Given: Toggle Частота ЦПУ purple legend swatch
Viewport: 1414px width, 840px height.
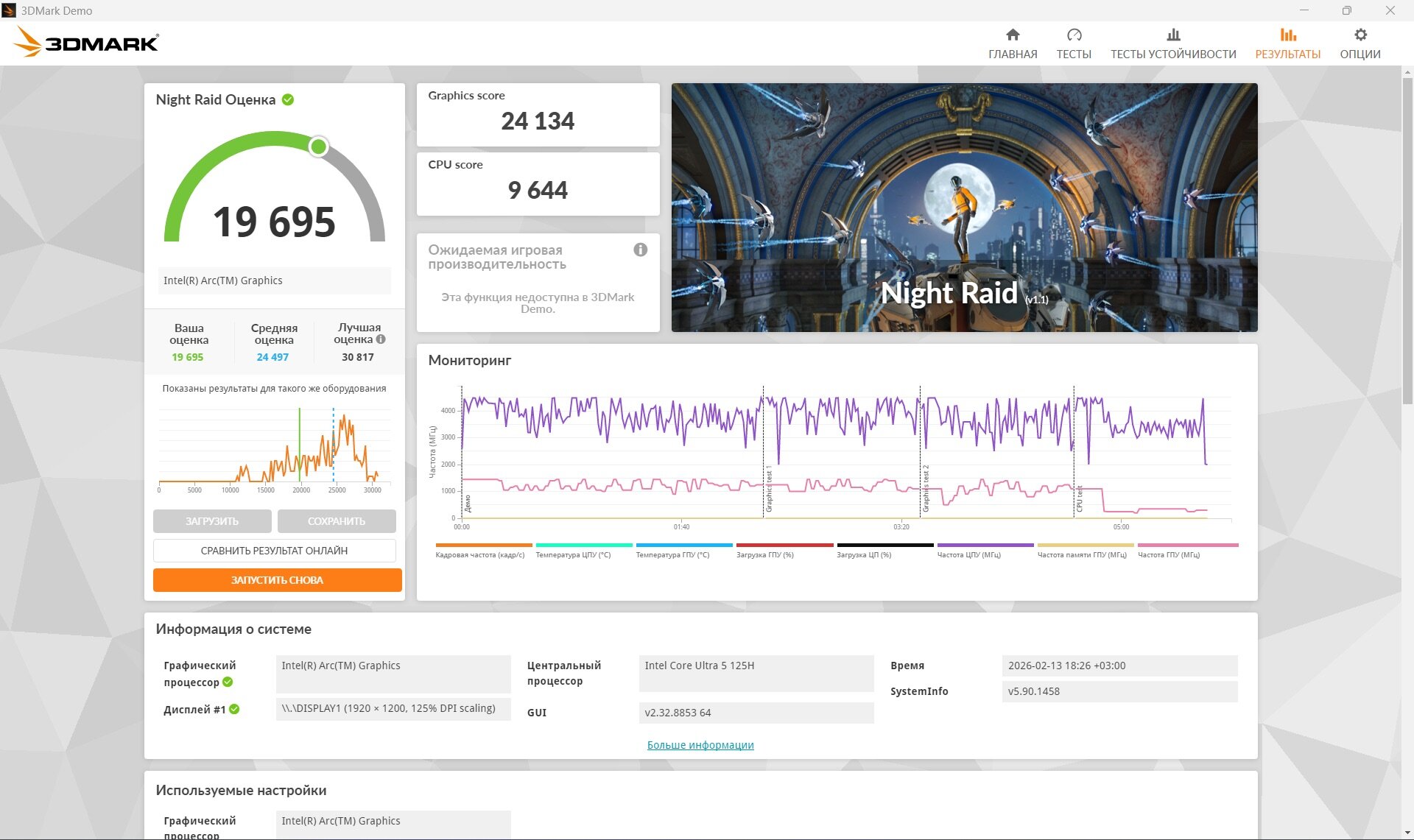Looking at the screenshot, I should pyautogui.click(x=985, y=546).
